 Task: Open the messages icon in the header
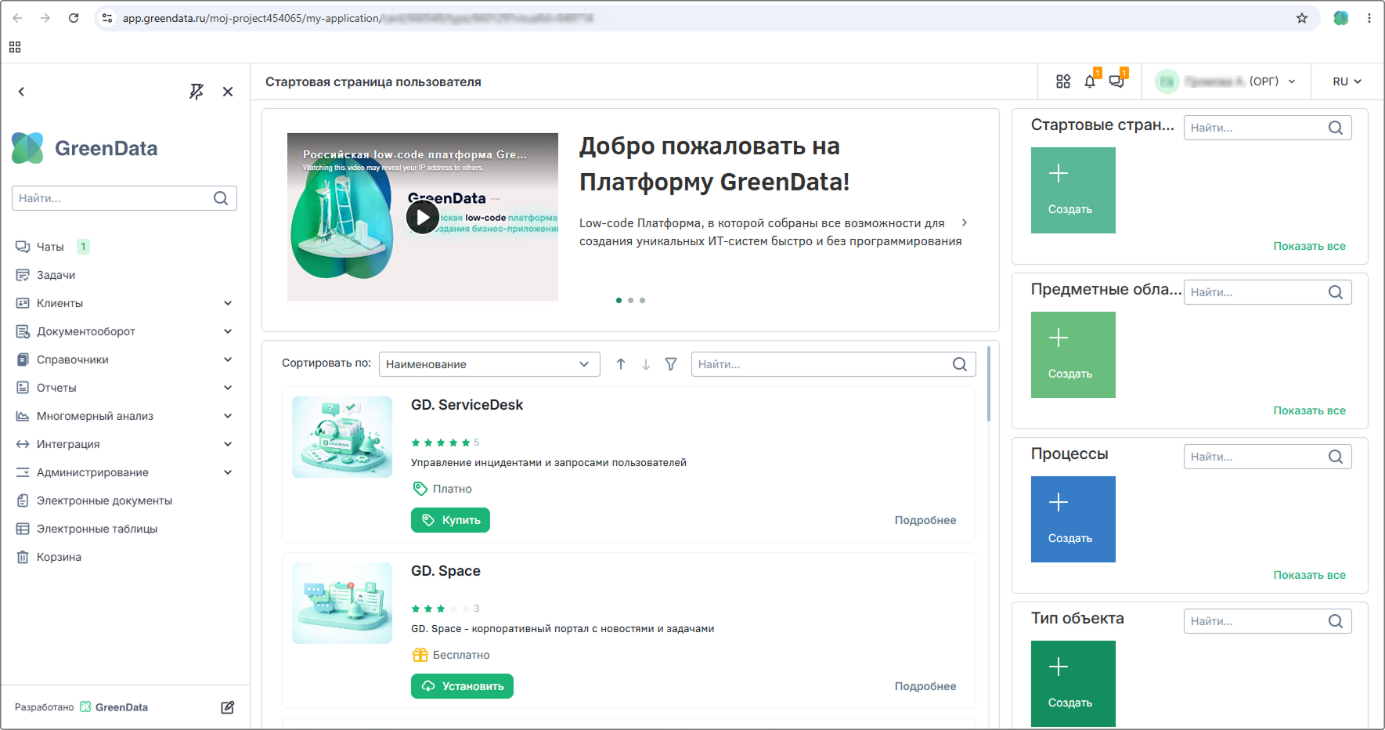click(1117, 81)
